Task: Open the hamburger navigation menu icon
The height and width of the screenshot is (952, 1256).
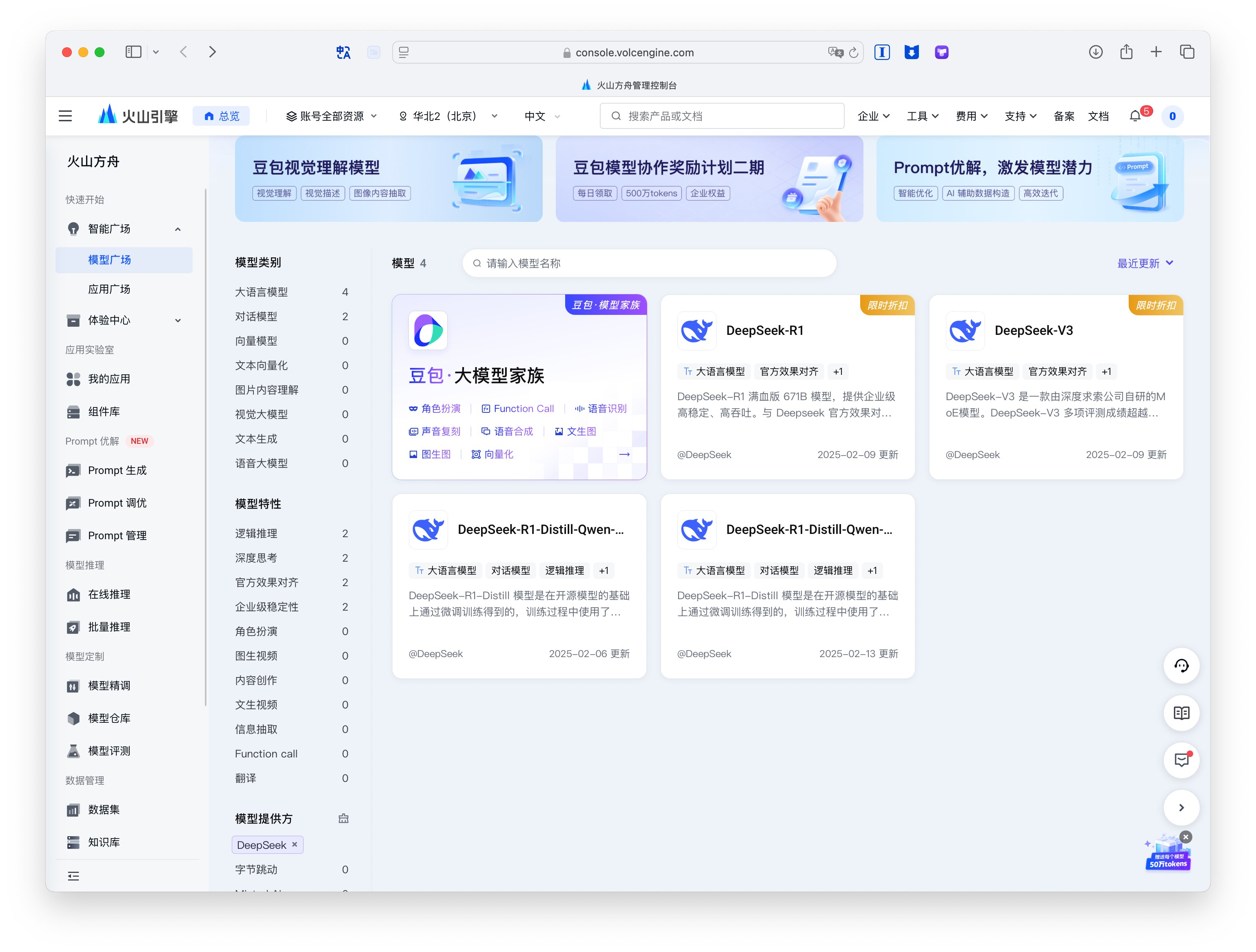Action: point(65,116)
